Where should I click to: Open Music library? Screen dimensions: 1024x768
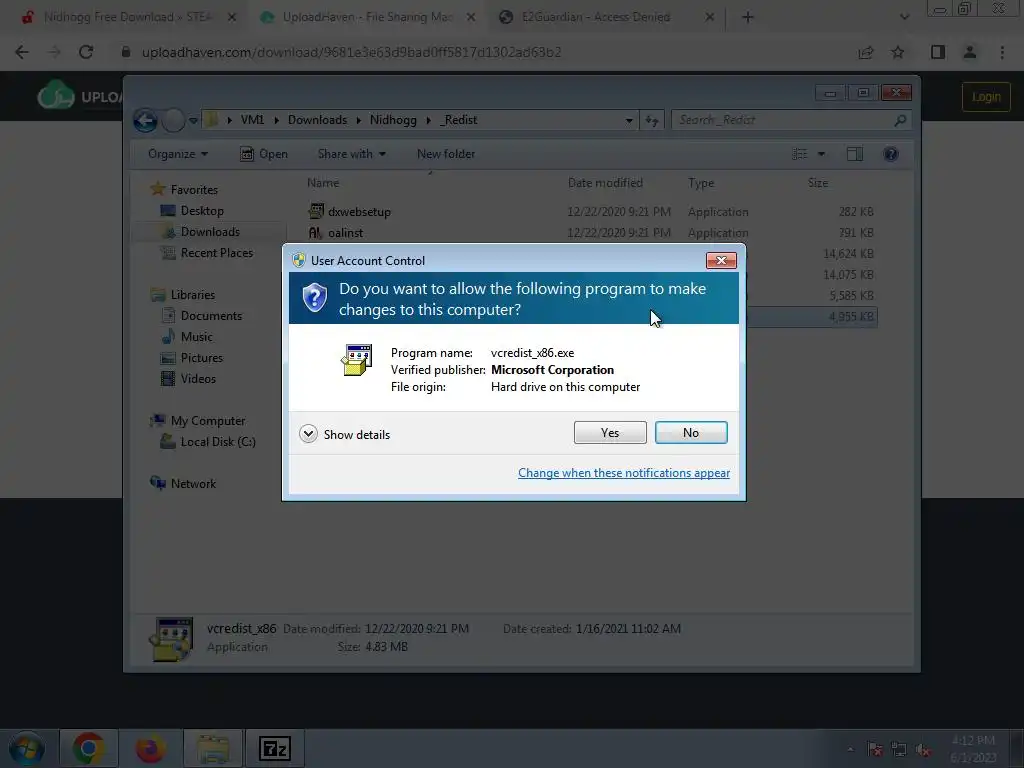(x=196, y=336)
